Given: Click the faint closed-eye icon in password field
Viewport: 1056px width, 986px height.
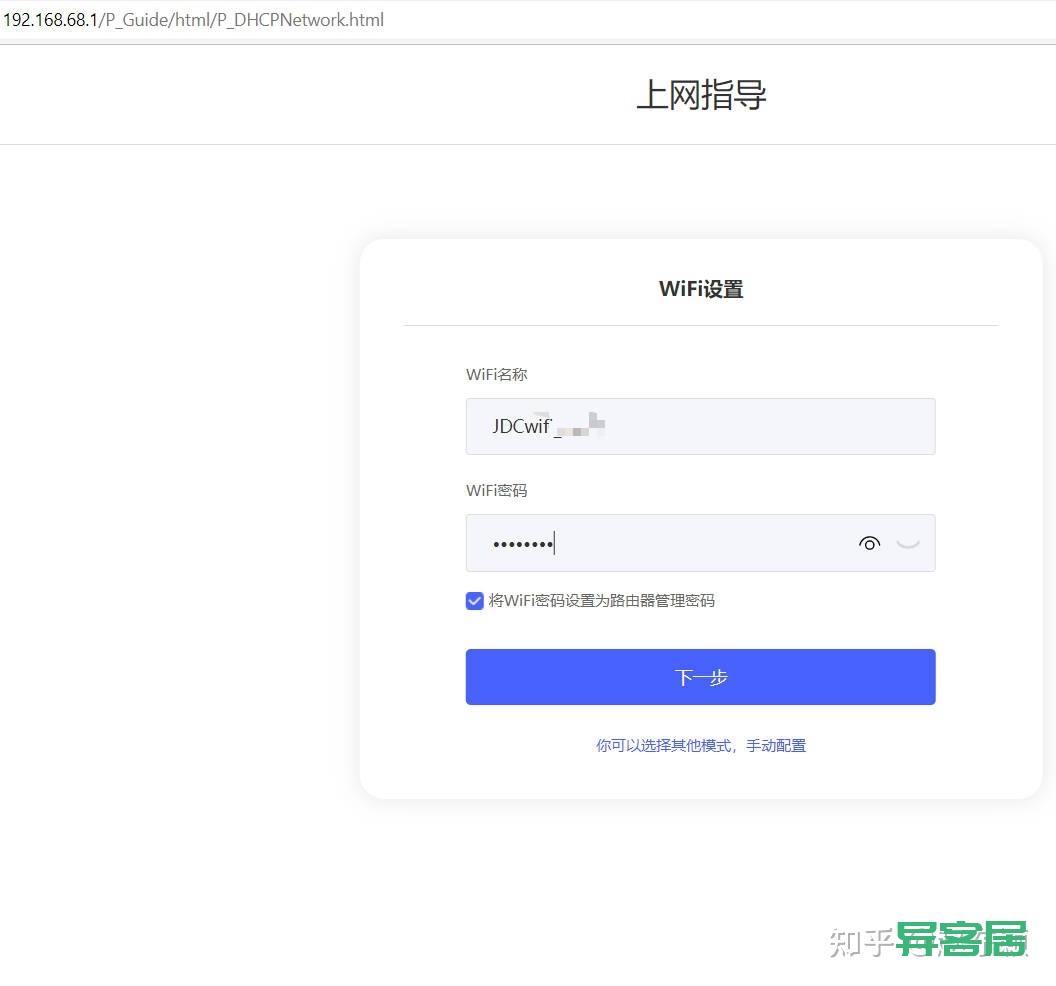Looking at the screenshot, I should pyautogui.click(x=908, y=544).
